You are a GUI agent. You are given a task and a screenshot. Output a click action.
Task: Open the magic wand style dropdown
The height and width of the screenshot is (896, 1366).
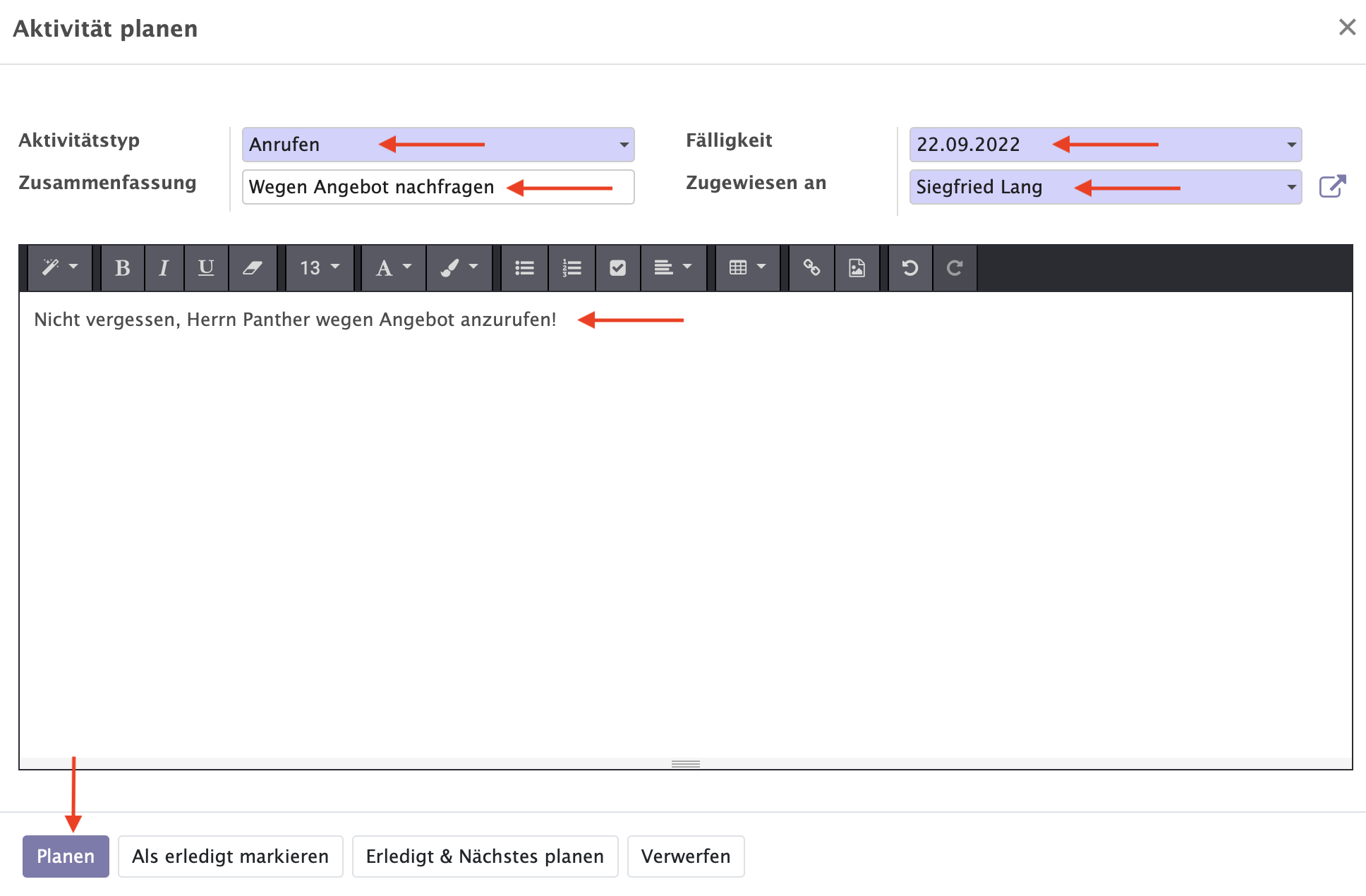[x=60, y=268]
